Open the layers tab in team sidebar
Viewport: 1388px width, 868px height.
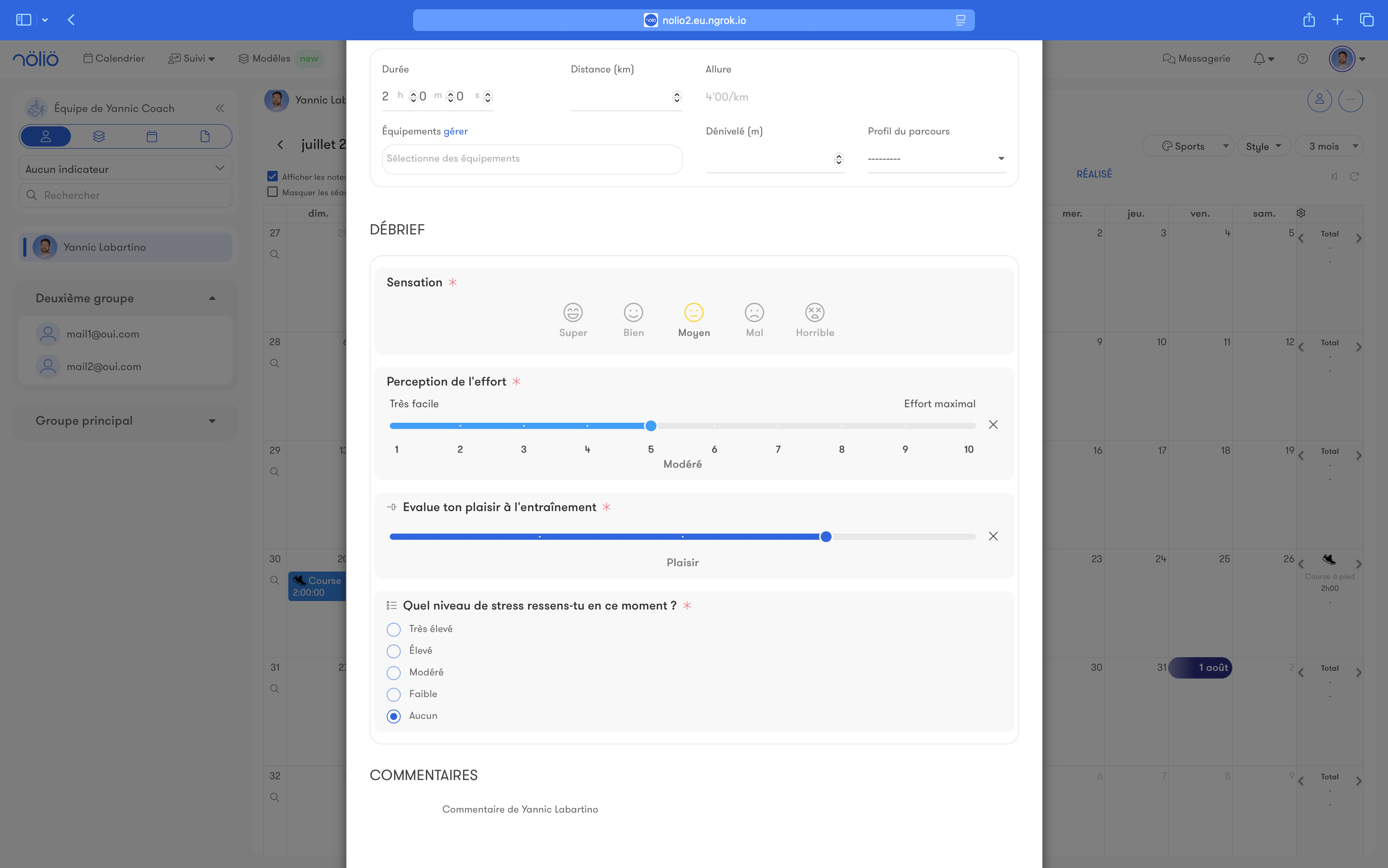click(x=99, y=137)
